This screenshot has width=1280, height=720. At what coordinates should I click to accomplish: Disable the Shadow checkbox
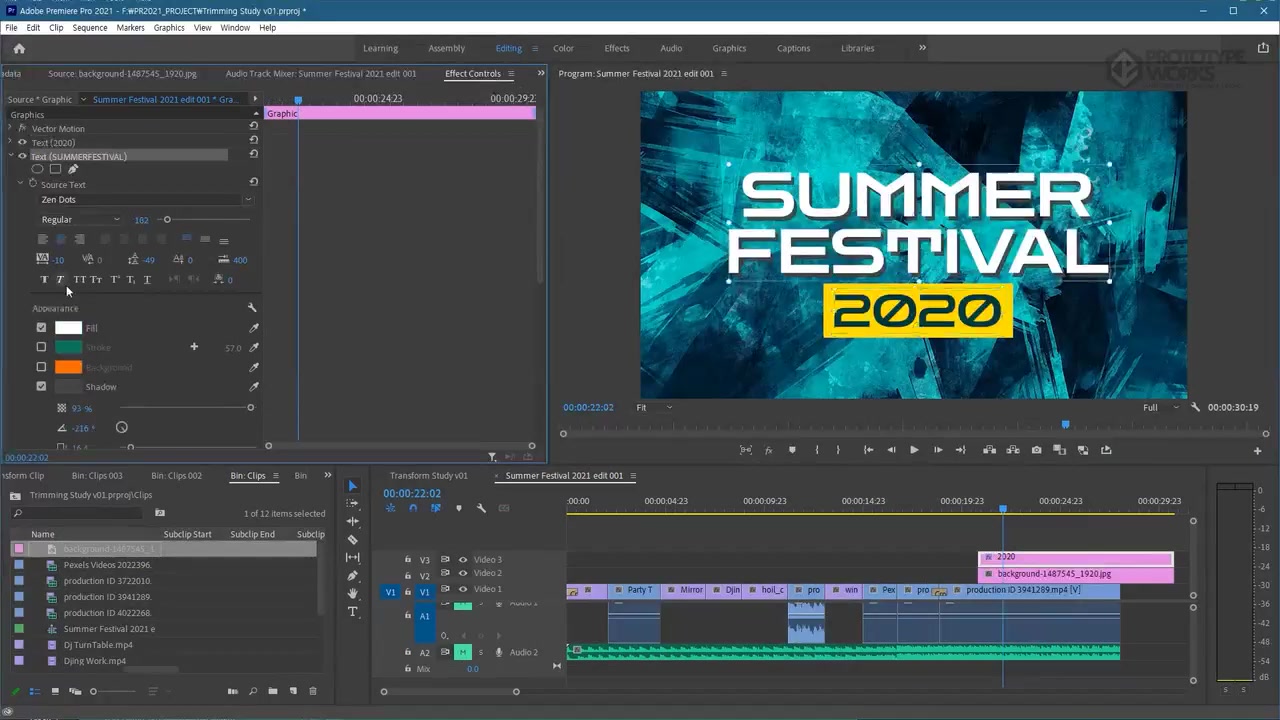pyautogui.click(x=41, y=386)
